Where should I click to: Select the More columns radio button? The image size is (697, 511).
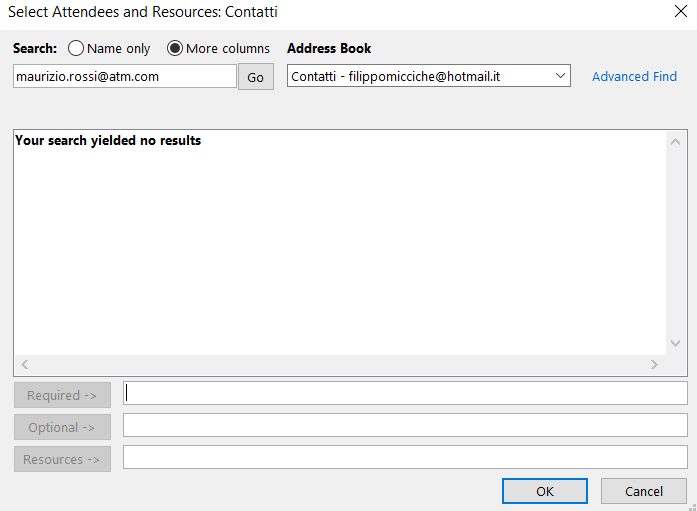[175, 48]
